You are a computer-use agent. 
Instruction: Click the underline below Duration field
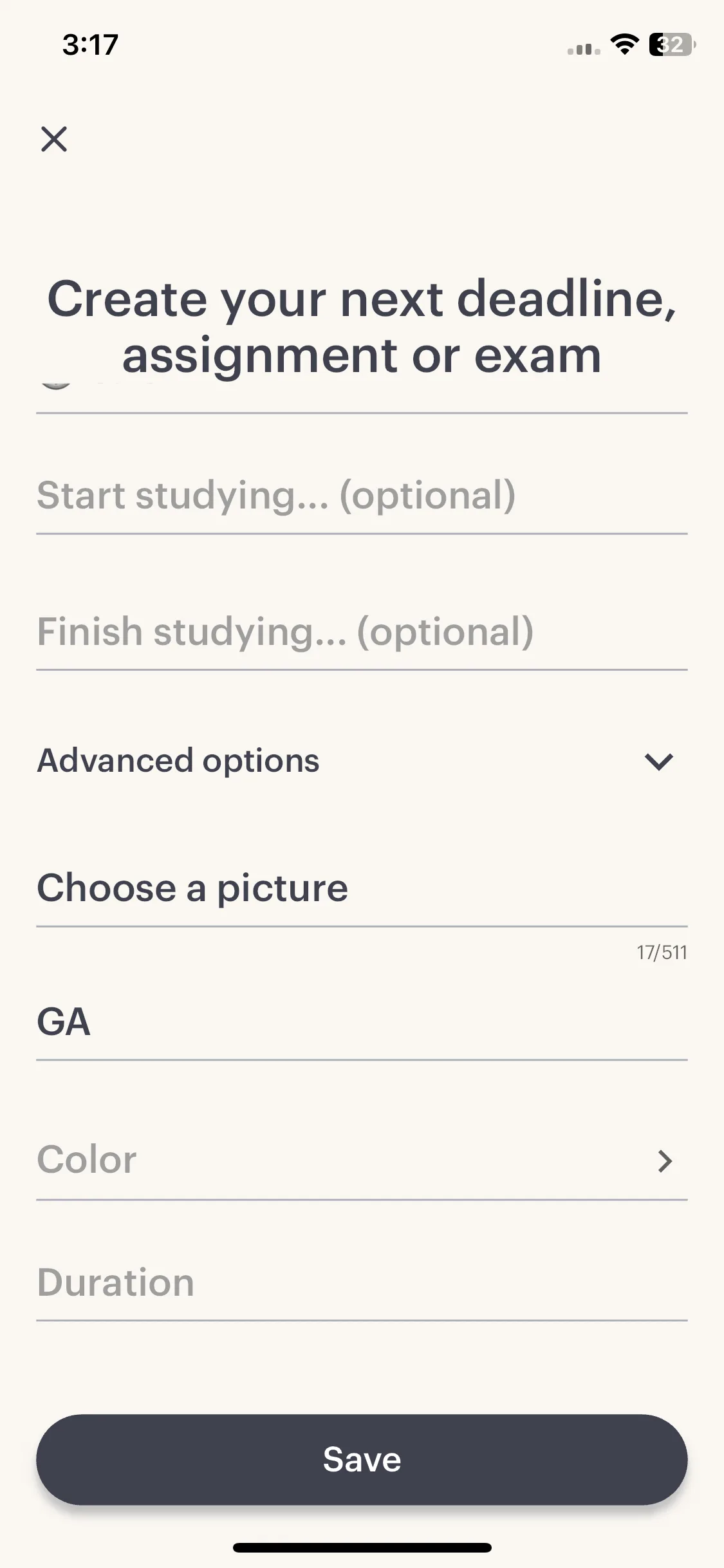362,1321
